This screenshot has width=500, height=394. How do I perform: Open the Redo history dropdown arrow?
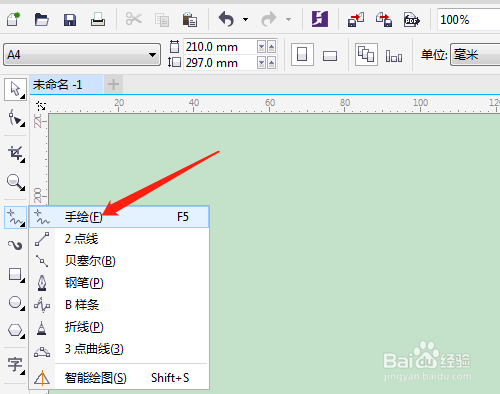pyautogui.click(x=288, y=19)
